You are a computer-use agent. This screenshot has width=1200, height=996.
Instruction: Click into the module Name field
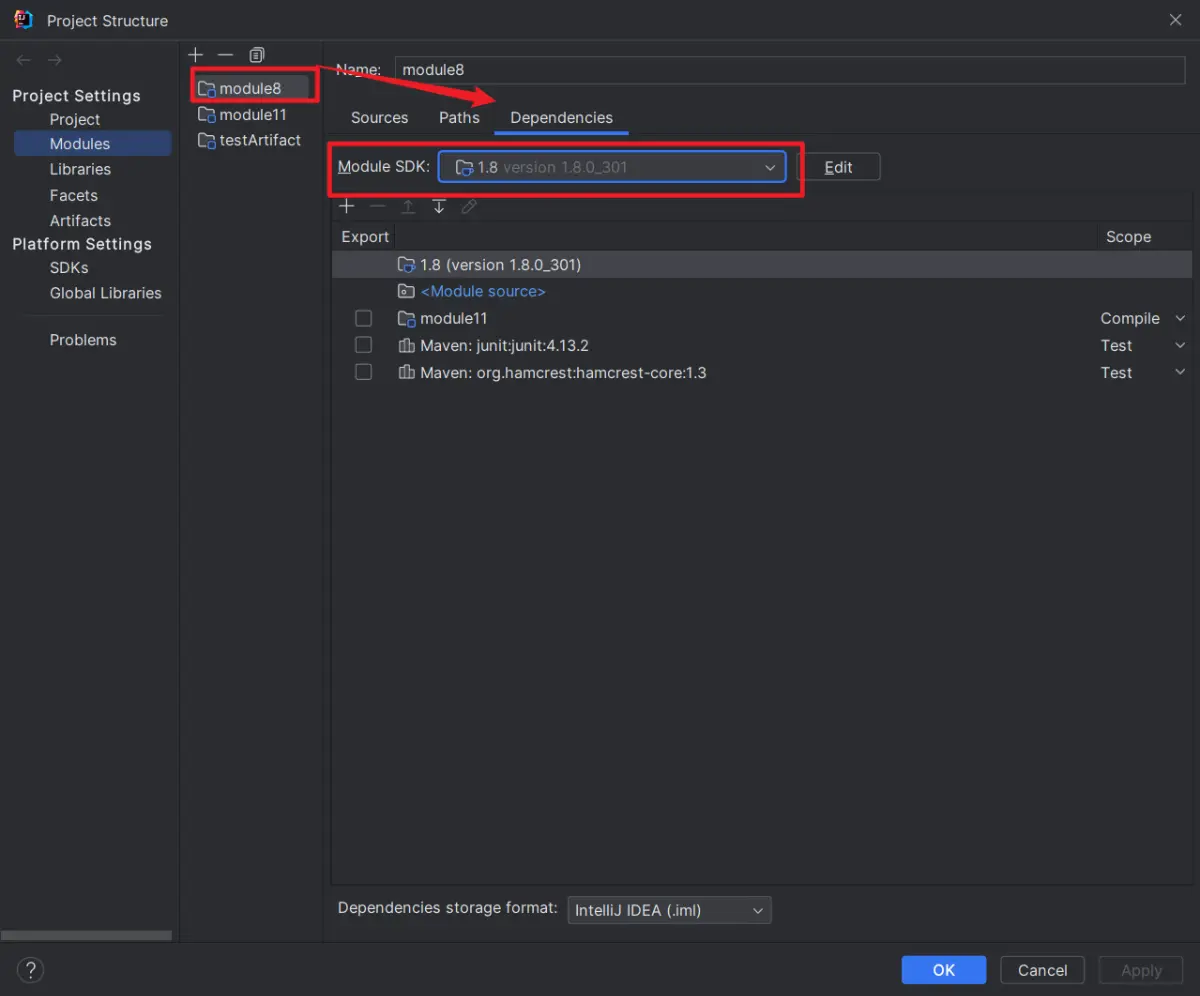[789, 69]
